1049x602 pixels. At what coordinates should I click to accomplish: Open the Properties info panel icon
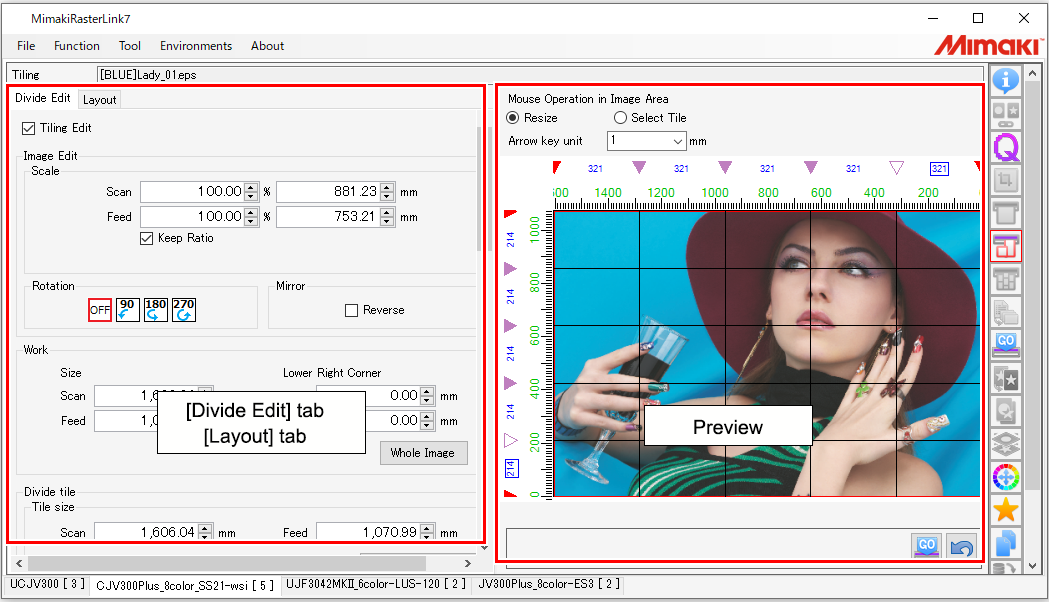tap(1006, 81)
